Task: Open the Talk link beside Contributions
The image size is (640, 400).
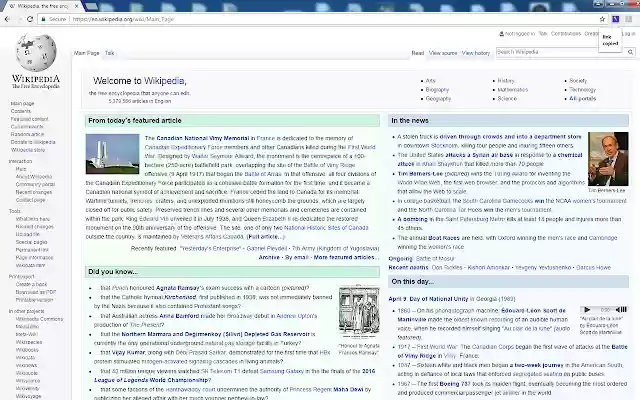Action: click(542, 33)
